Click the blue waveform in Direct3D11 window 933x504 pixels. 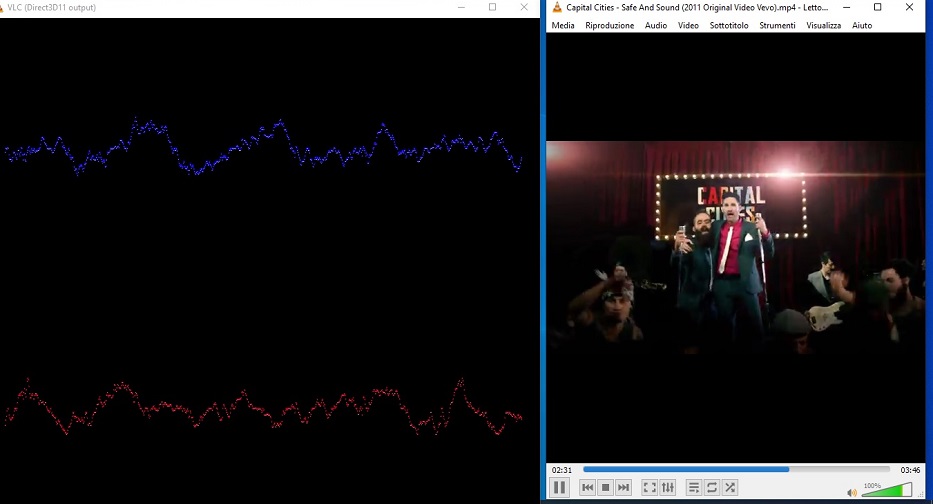(x=264, y=147)
